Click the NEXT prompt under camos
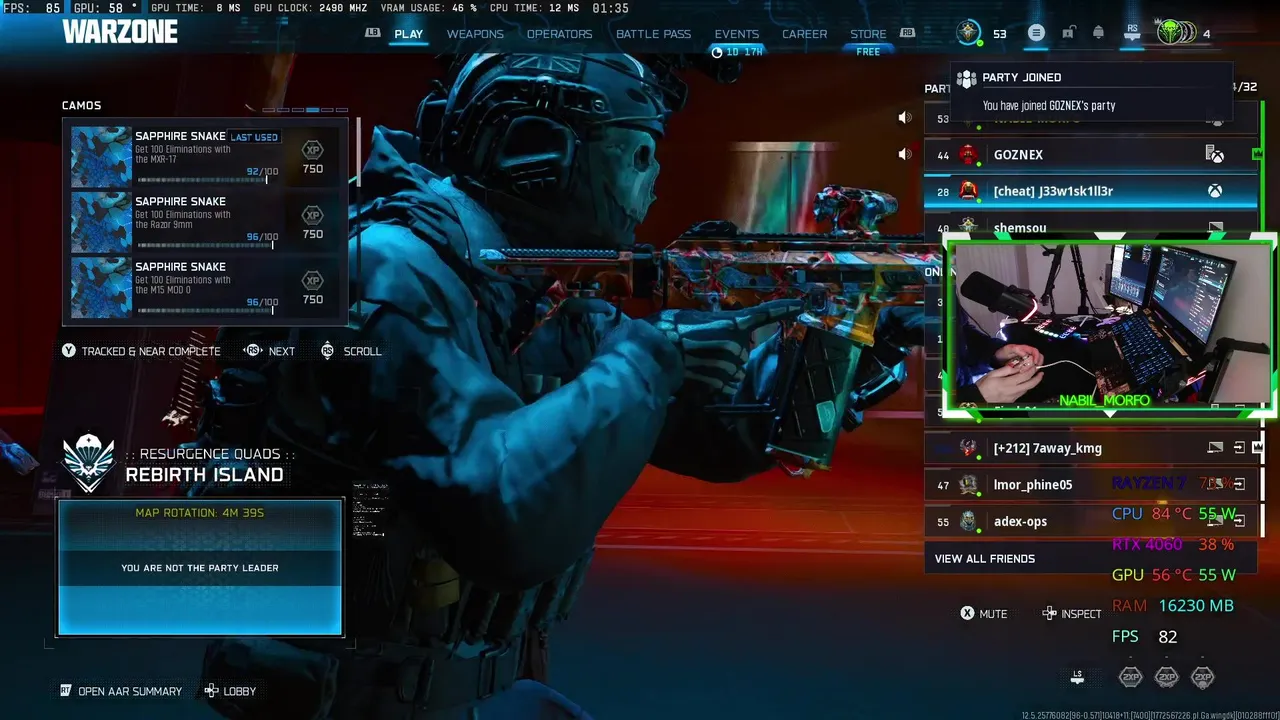This screenshot has height=720, width=1280. pos(270,351)
